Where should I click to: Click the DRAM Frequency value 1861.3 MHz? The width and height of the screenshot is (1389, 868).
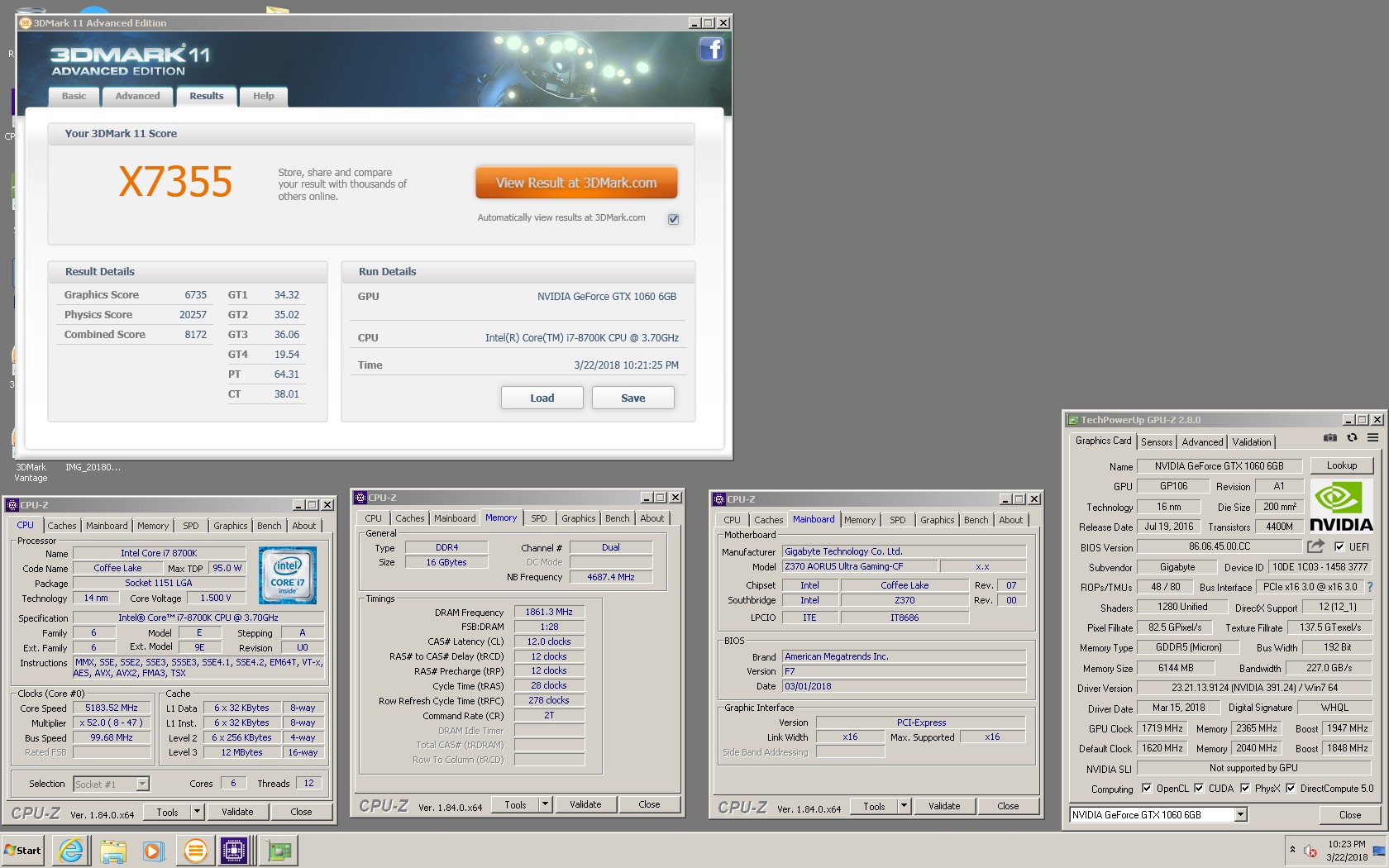tap(549, 612)
